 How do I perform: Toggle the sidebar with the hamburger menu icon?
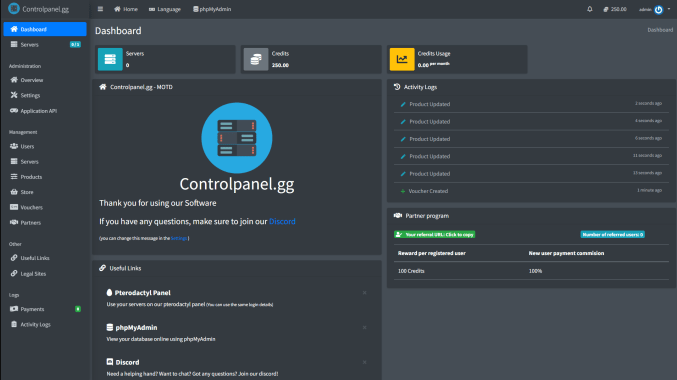coord(100,9)
